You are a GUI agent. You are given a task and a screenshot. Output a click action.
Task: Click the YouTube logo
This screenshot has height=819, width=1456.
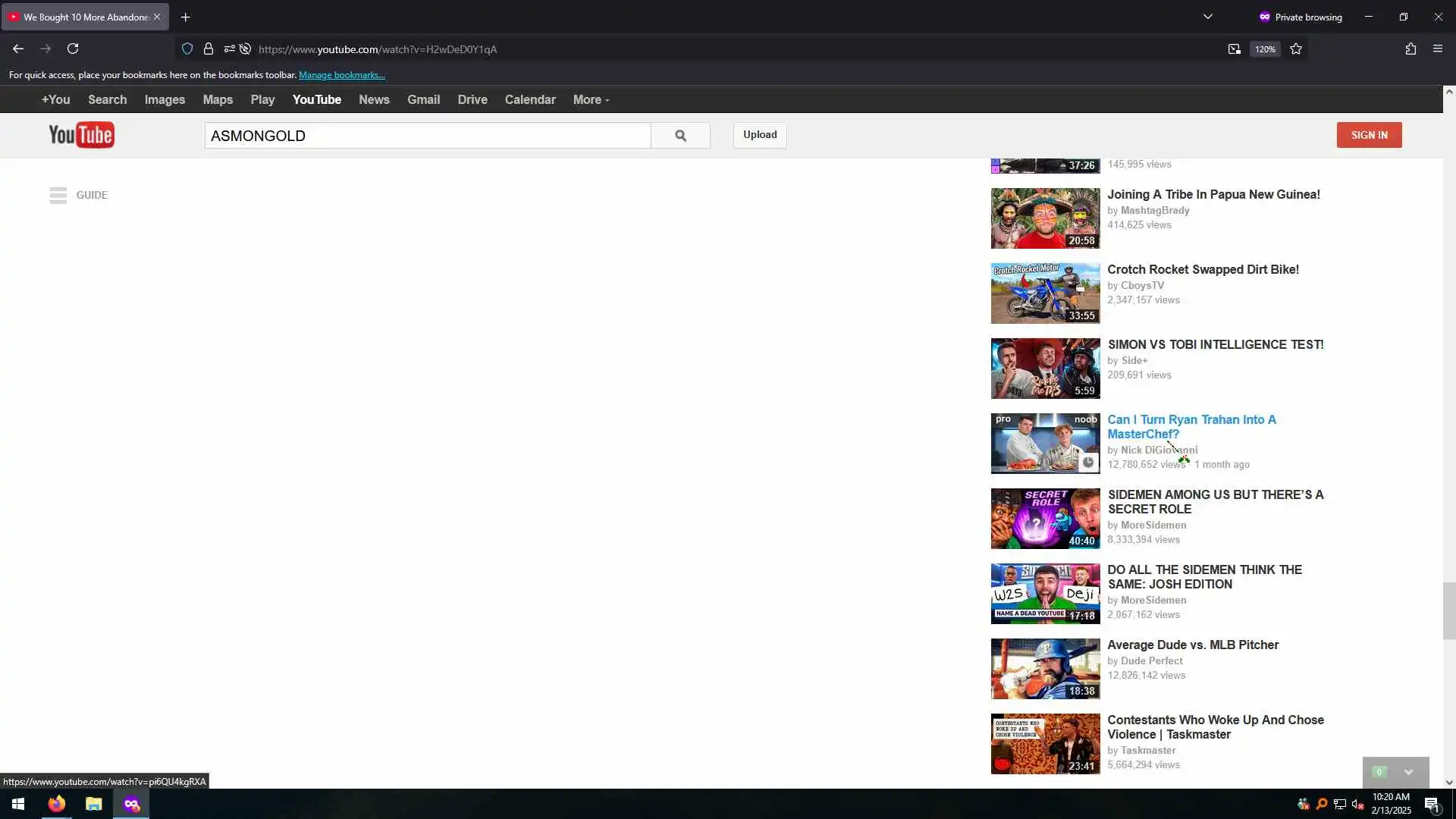tap(81, 135)
